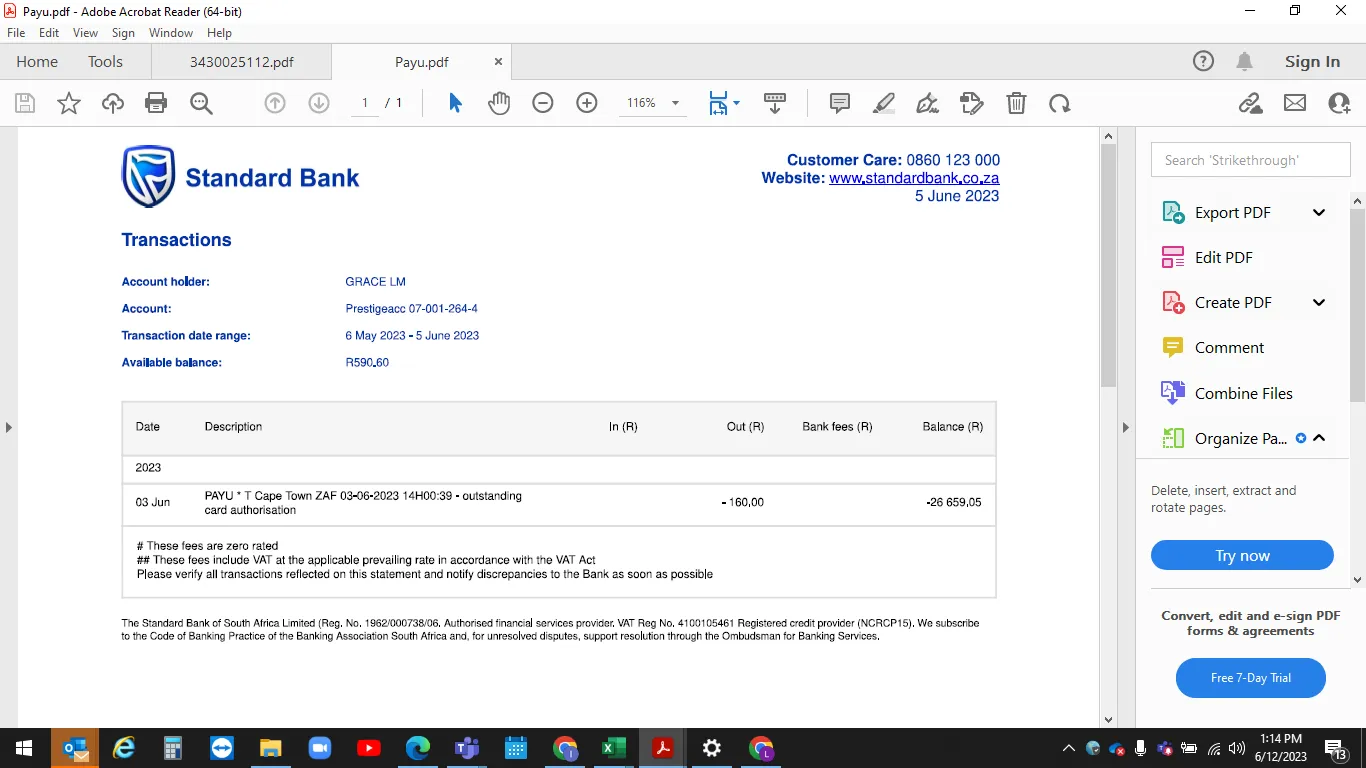The height and width of the screenshot is (768, 1366).
Task: Zoom in with the plus icon
Action: (587, 103)
